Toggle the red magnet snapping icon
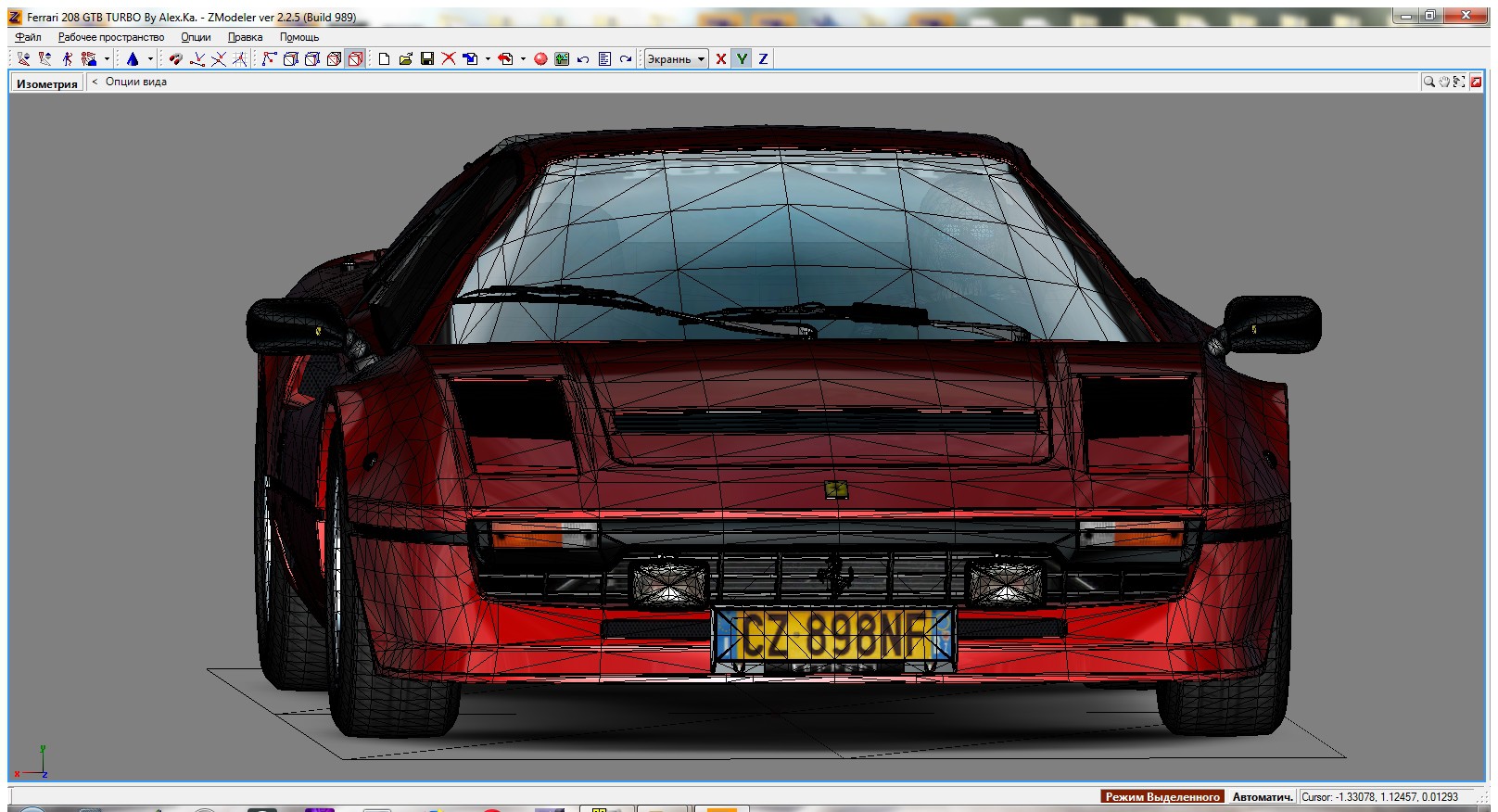1498x812 pixels. coord(176,58)
